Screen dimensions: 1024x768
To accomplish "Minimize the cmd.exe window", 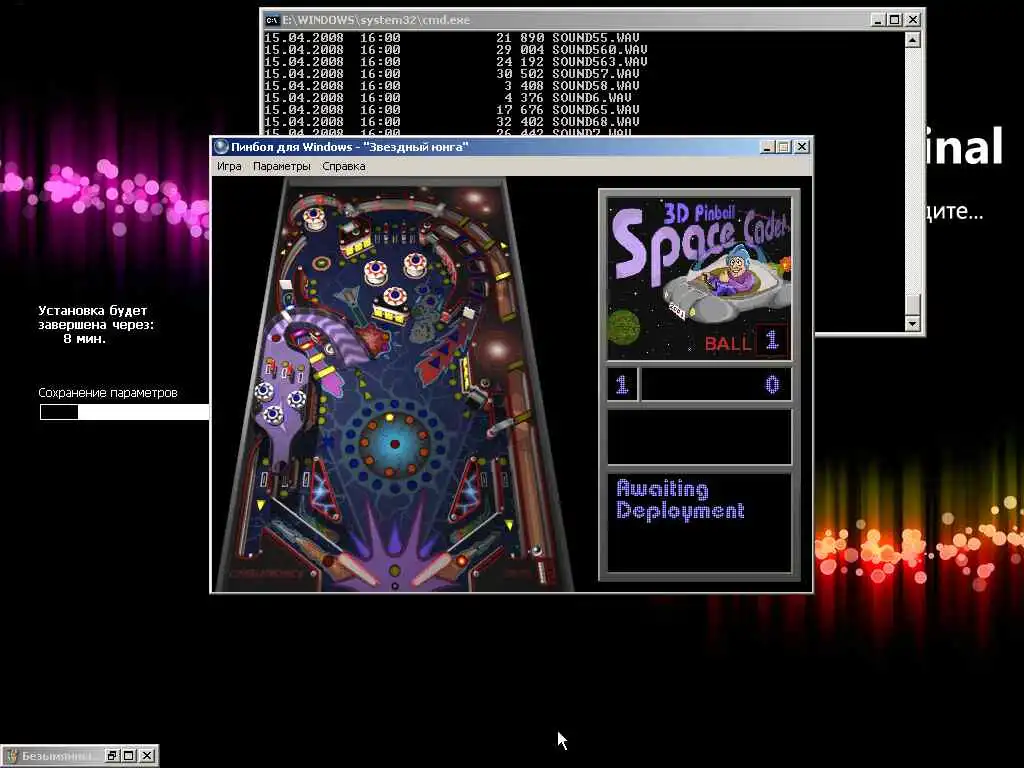I will pyautogui.click(x=878, y=20).
